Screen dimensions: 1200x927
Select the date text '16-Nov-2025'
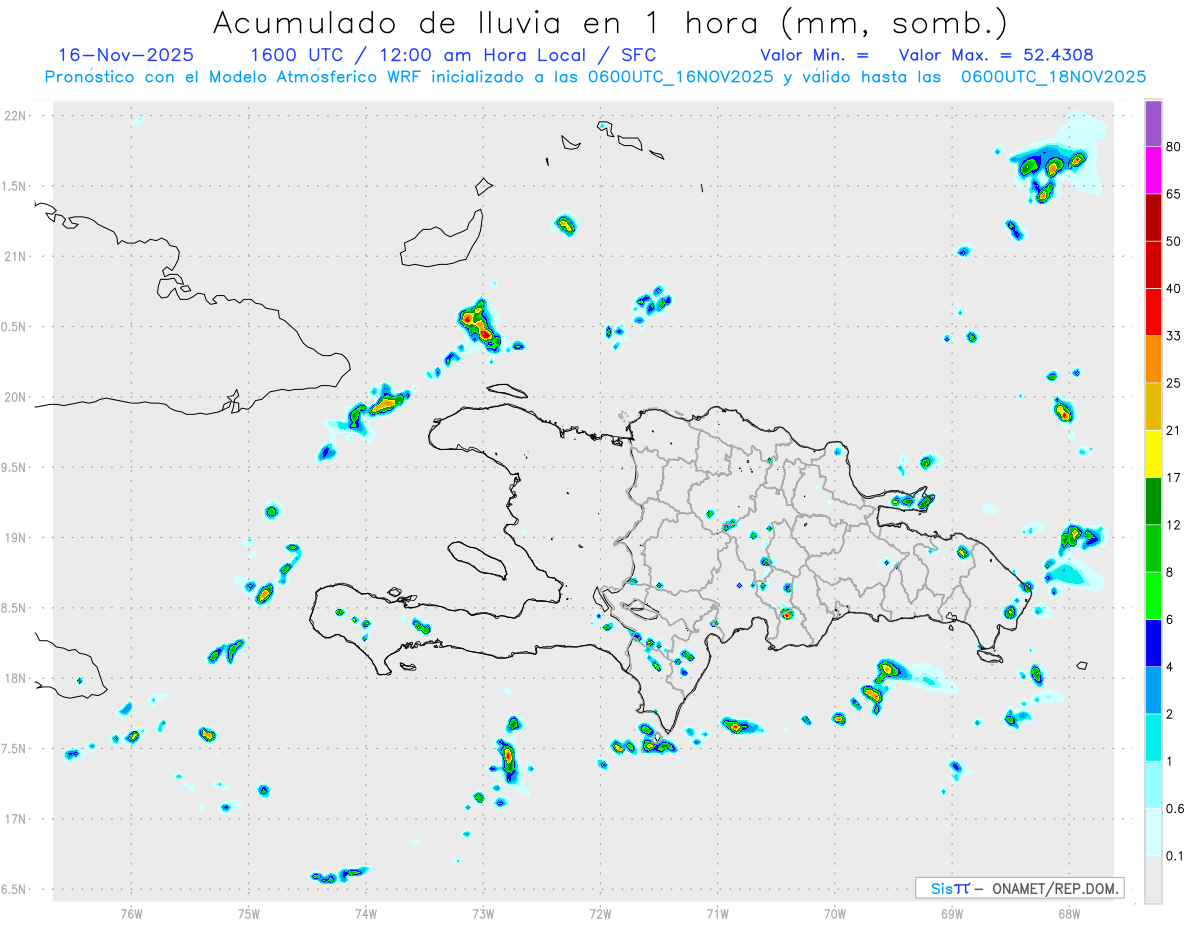(126, 55)
